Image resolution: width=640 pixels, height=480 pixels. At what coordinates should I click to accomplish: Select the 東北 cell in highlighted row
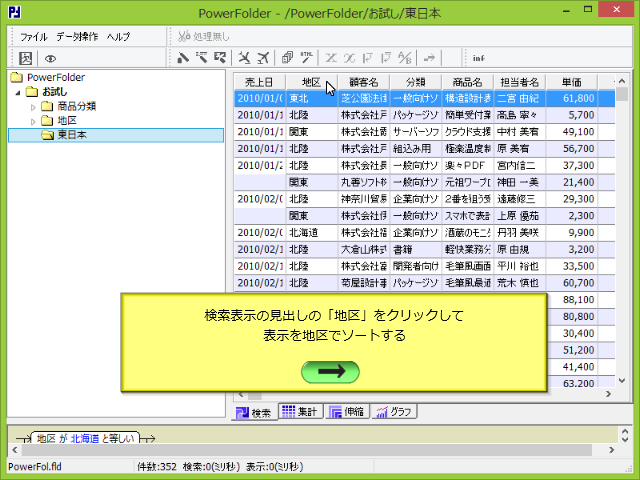click(312, 98)
